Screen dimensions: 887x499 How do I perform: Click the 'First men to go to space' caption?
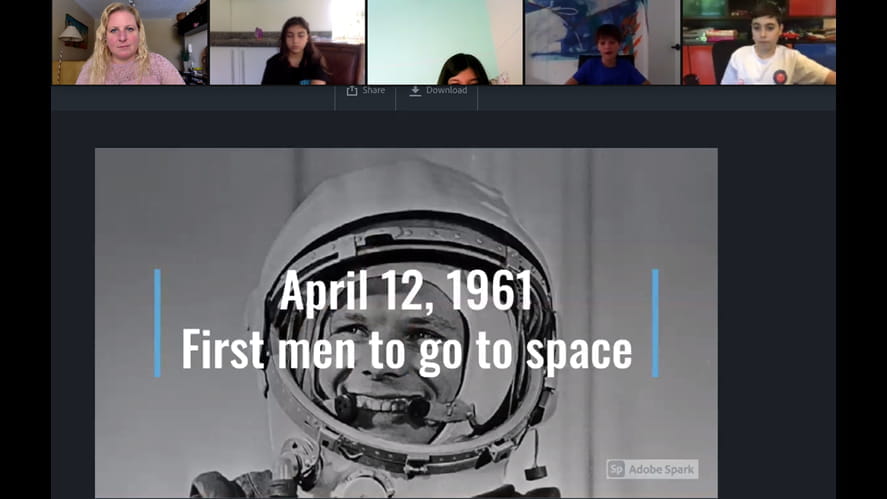[x=406, y=350]
